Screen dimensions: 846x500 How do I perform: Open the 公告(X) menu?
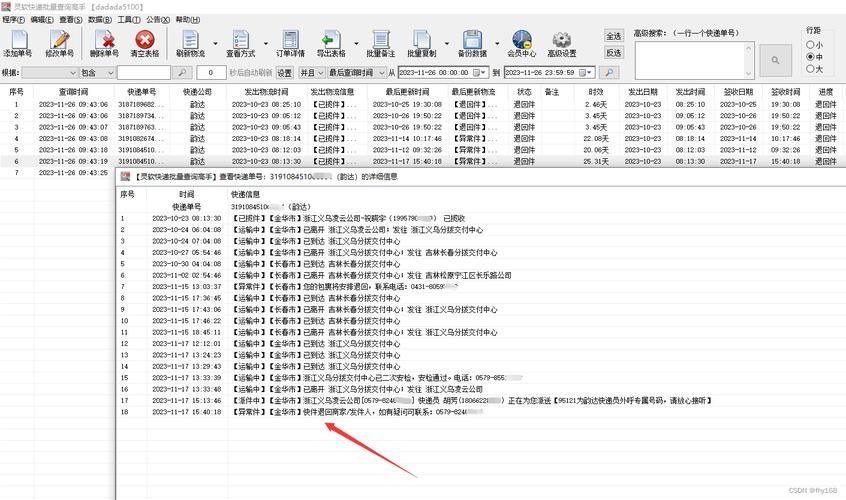point(158,19)
